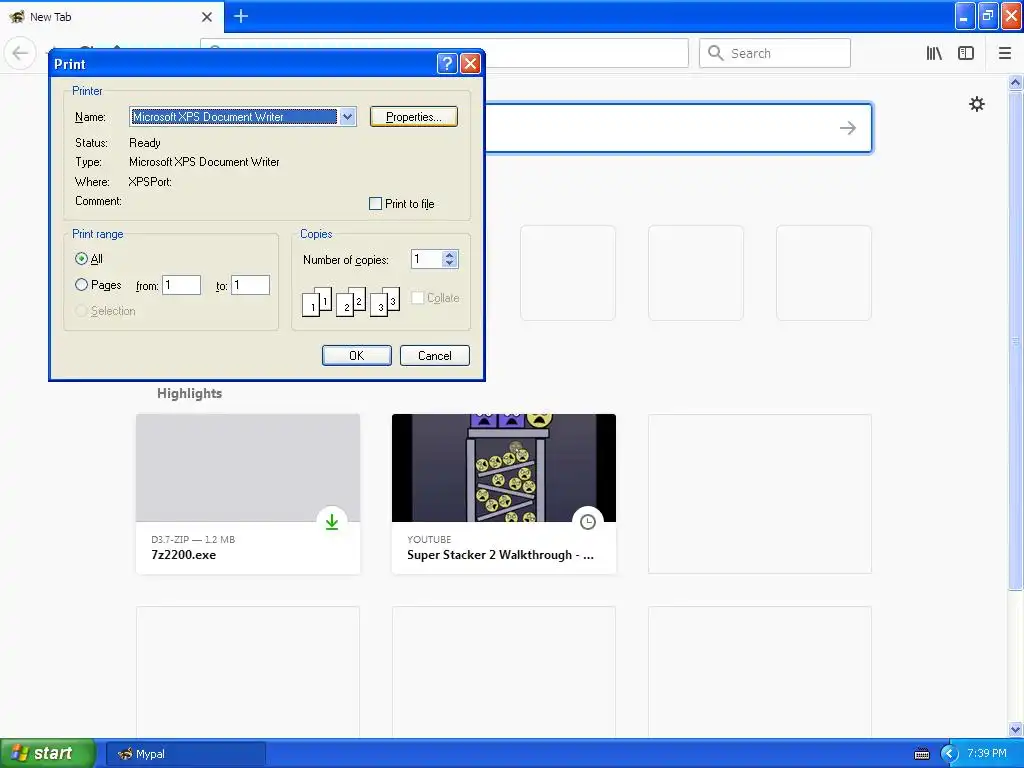Image resolution: width=1024 pixels, height=768 pixels.
Task: Click the search arrow go button on page
Action: 848,128
